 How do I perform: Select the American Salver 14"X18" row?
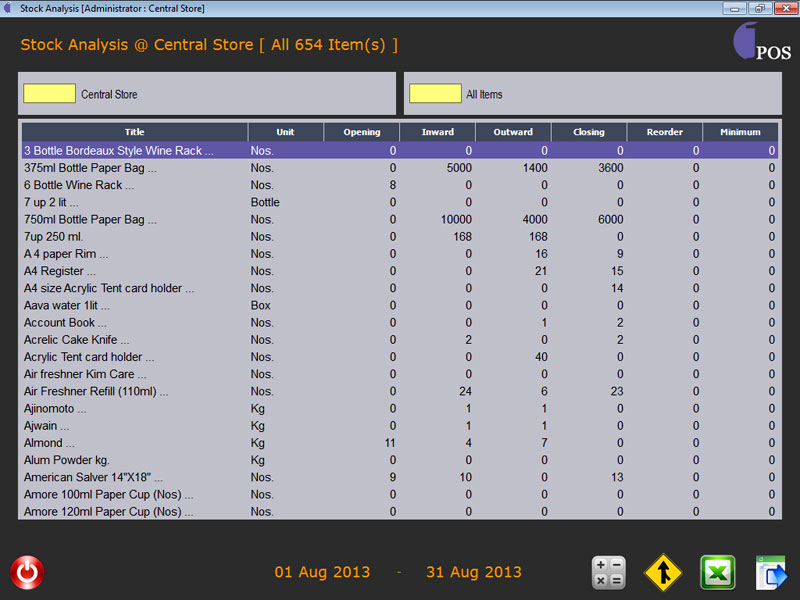[x=93, y=477]
